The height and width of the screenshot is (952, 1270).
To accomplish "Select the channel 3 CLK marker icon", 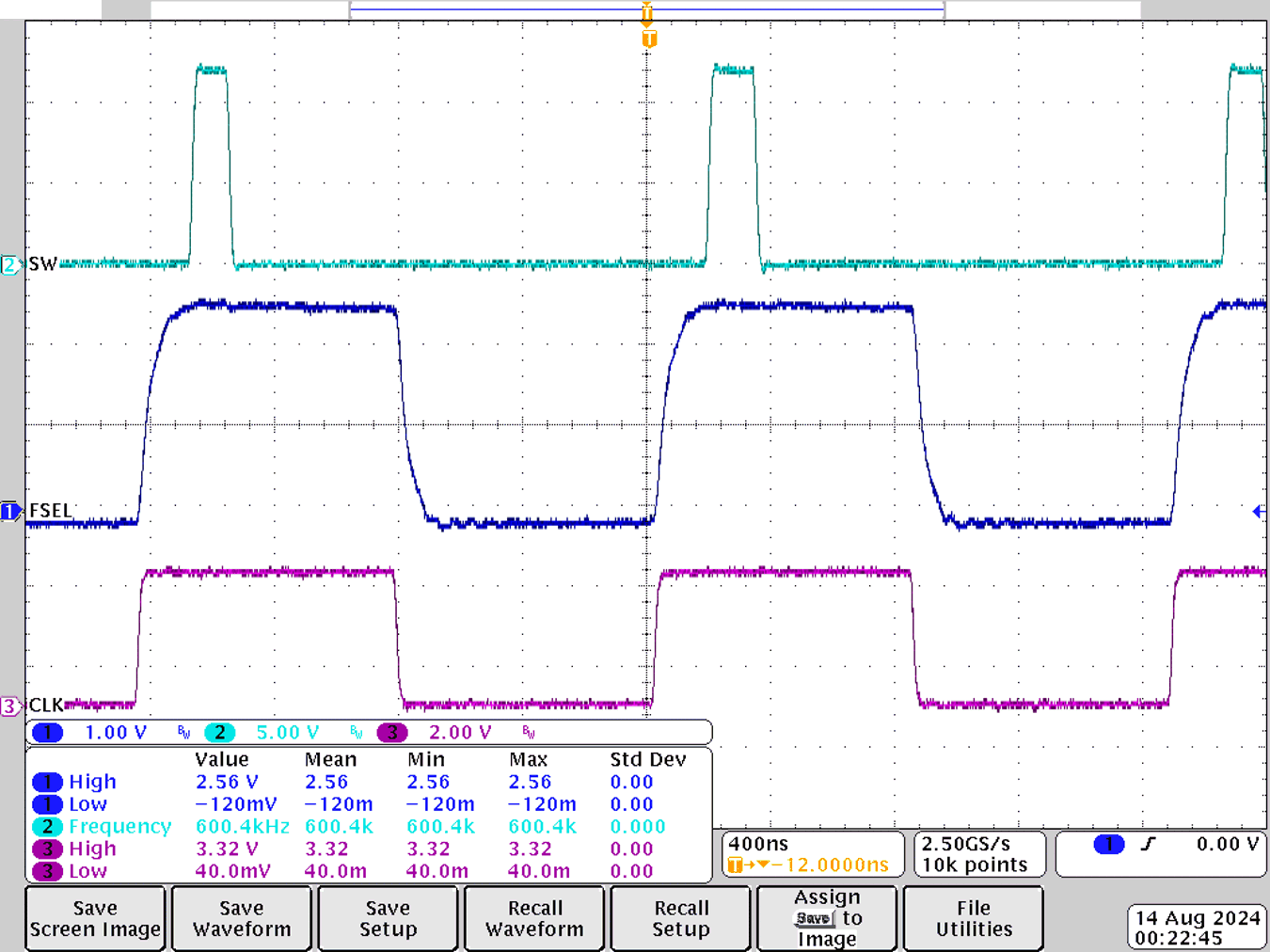I will [x=9, y=705].
